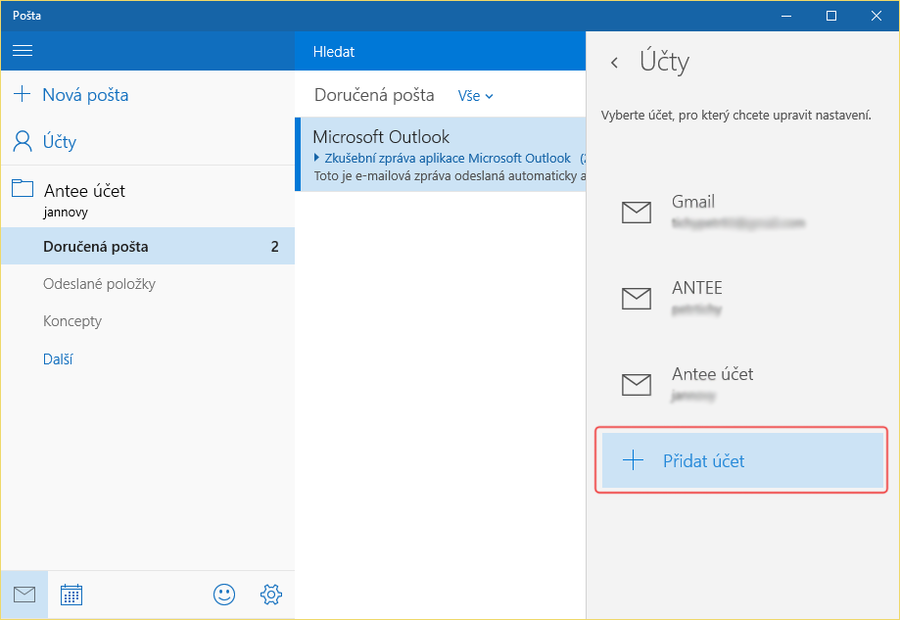This screenshot has width=900, height=620.
Task: Select the Doručená pošta folder
Action: pyautogui.click(x=96, y=246)
